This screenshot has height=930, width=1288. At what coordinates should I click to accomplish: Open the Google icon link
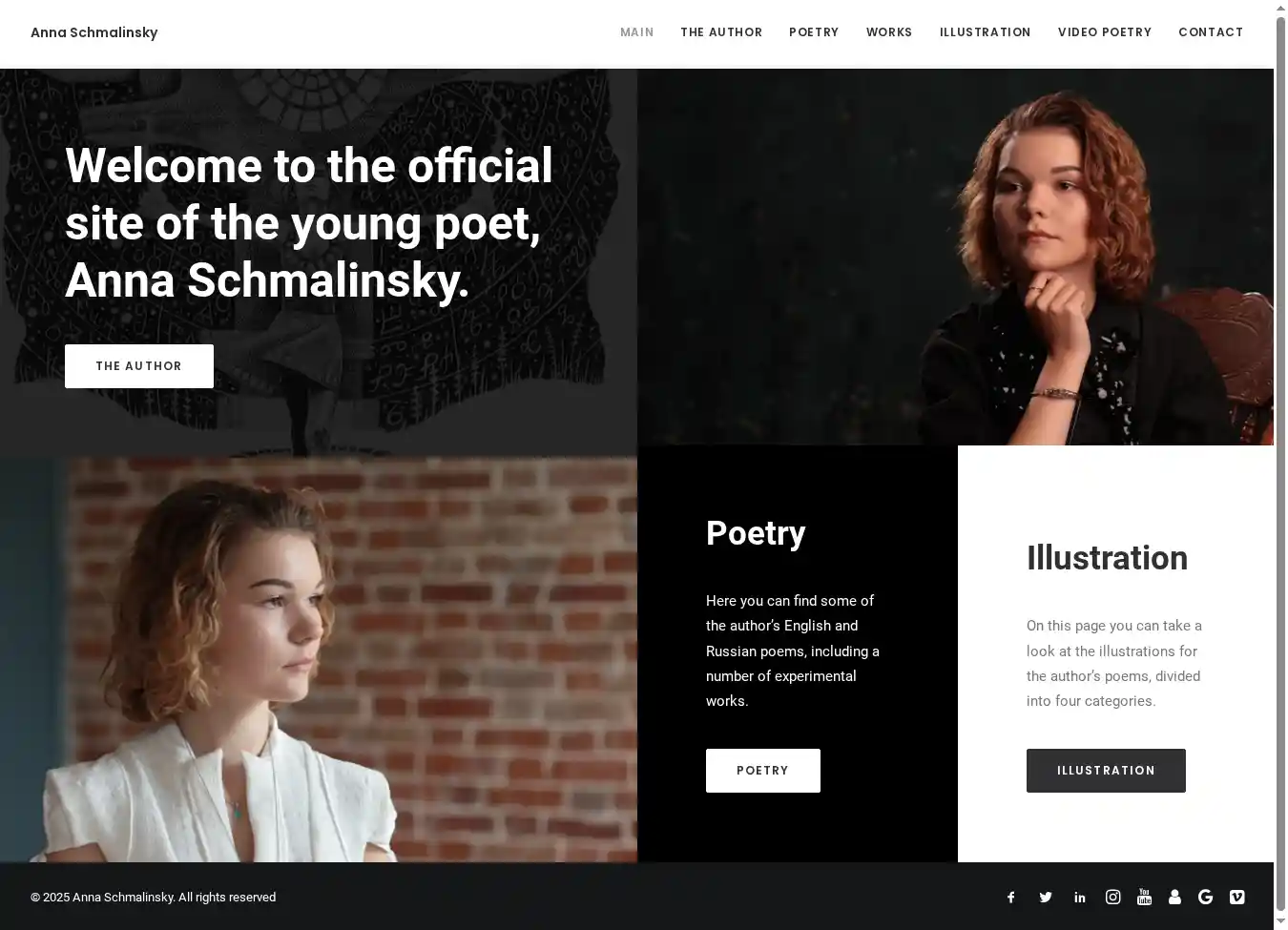click(1206, 897)
